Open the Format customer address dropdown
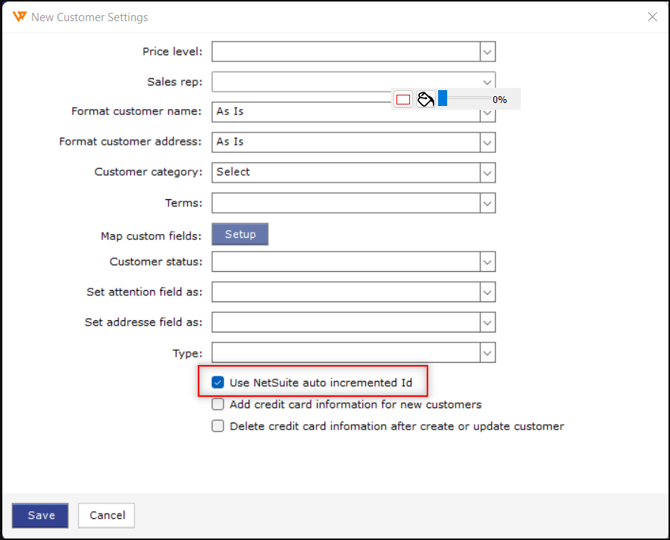Screen dimensions: 670x540 (487, 142)
